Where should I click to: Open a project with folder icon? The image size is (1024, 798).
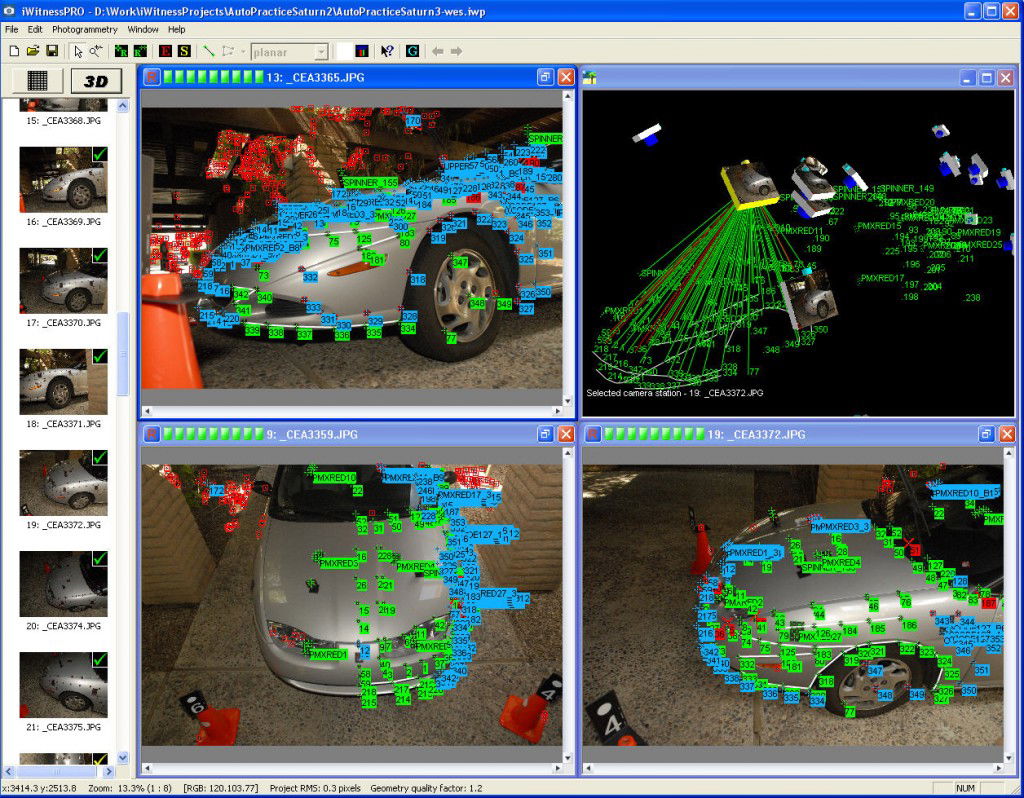point(33,51)
